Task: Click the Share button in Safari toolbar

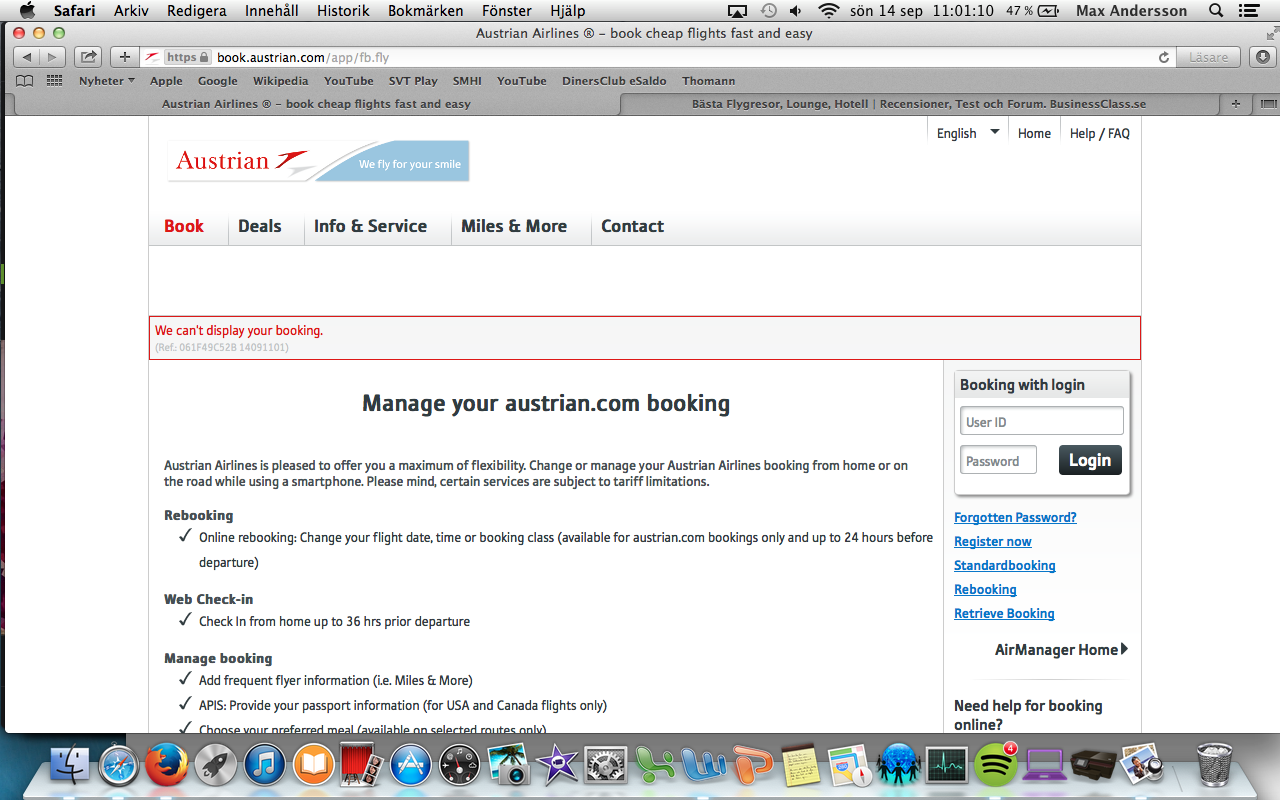Action: coord(89,57)
